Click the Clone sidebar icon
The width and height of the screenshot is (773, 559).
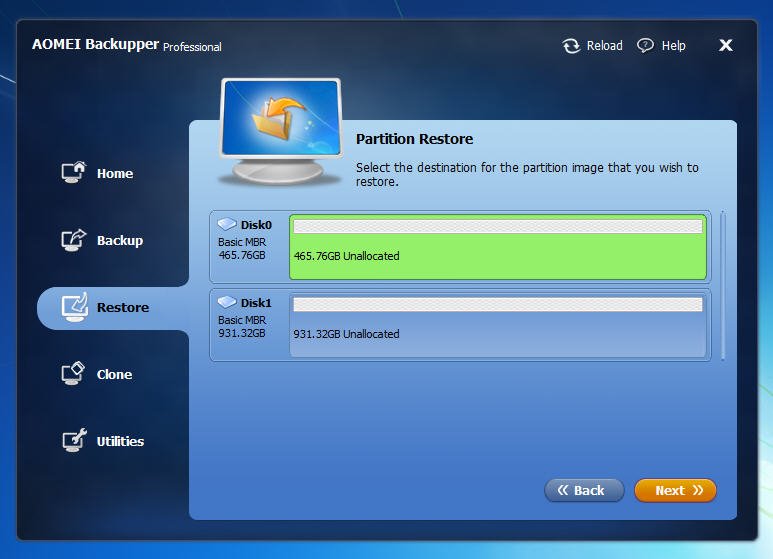tap(73, 374)
